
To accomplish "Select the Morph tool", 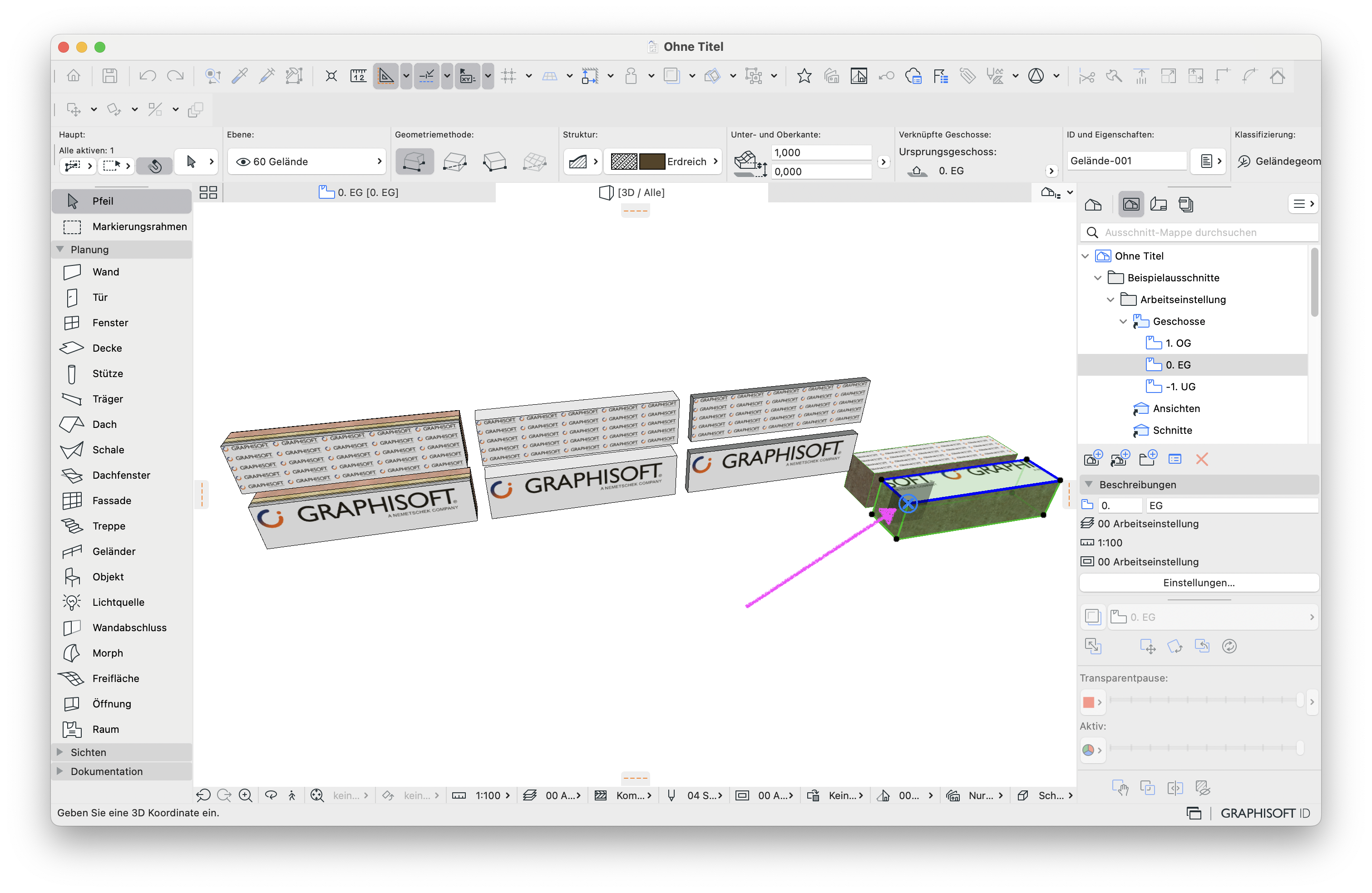I will pos(121,653).
